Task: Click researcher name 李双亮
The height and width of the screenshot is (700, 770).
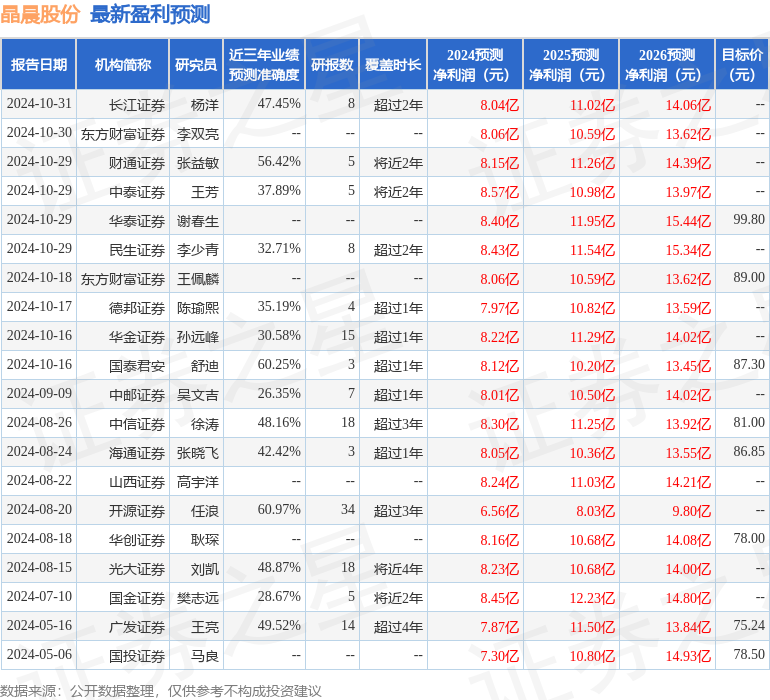Action: 198,134
